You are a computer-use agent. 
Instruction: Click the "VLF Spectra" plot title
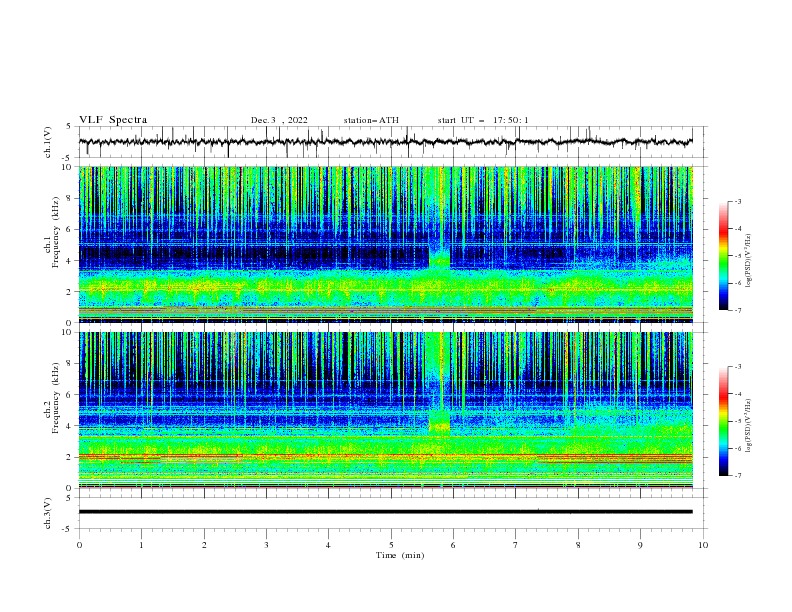pyautogui.click(x=113, y=120)
